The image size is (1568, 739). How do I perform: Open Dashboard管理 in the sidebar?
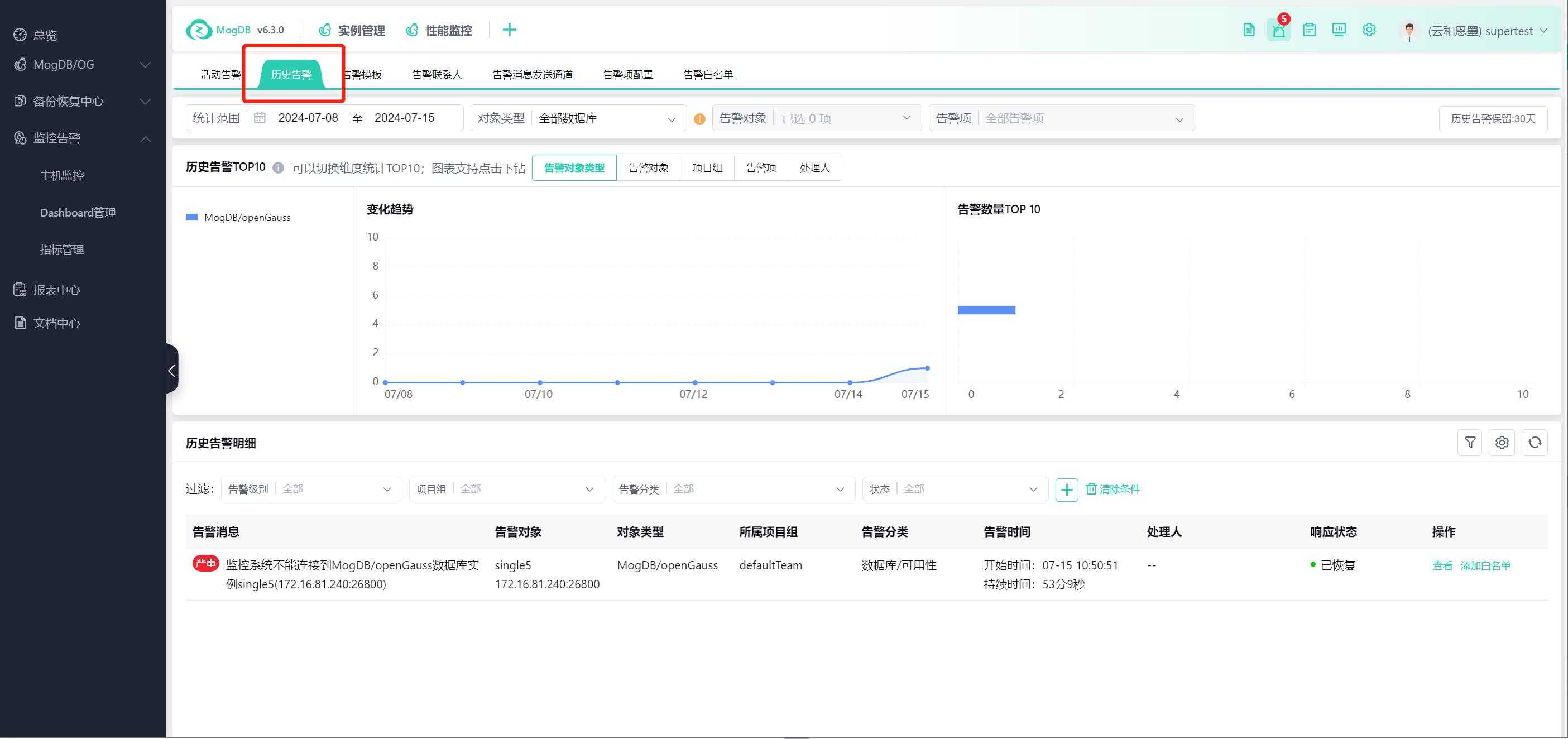(78, 213)
